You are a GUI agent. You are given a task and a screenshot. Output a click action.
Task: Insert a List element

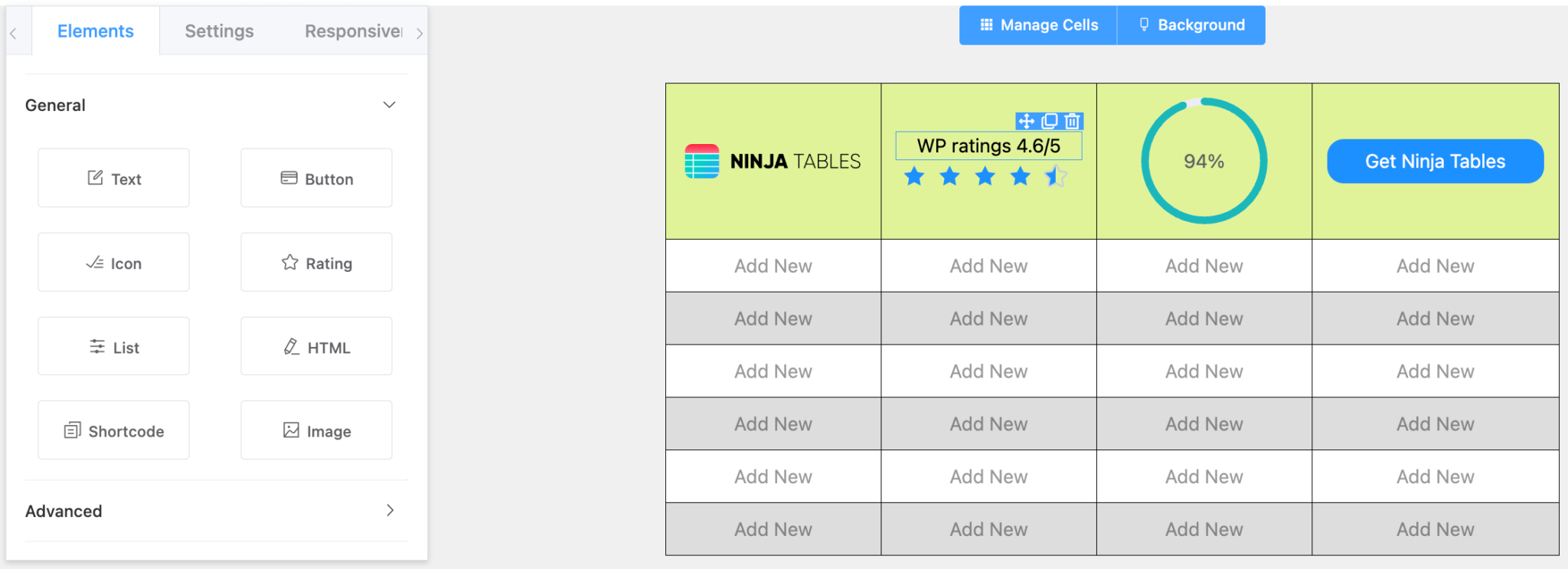[113, 346]
